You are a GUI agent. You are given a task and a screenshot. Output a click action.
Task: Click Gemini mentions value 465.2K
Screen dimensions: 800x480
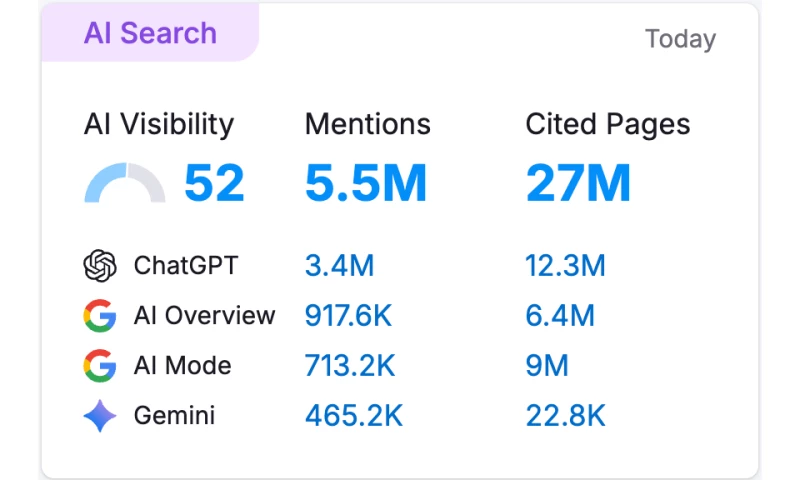[x=353, y=416]
